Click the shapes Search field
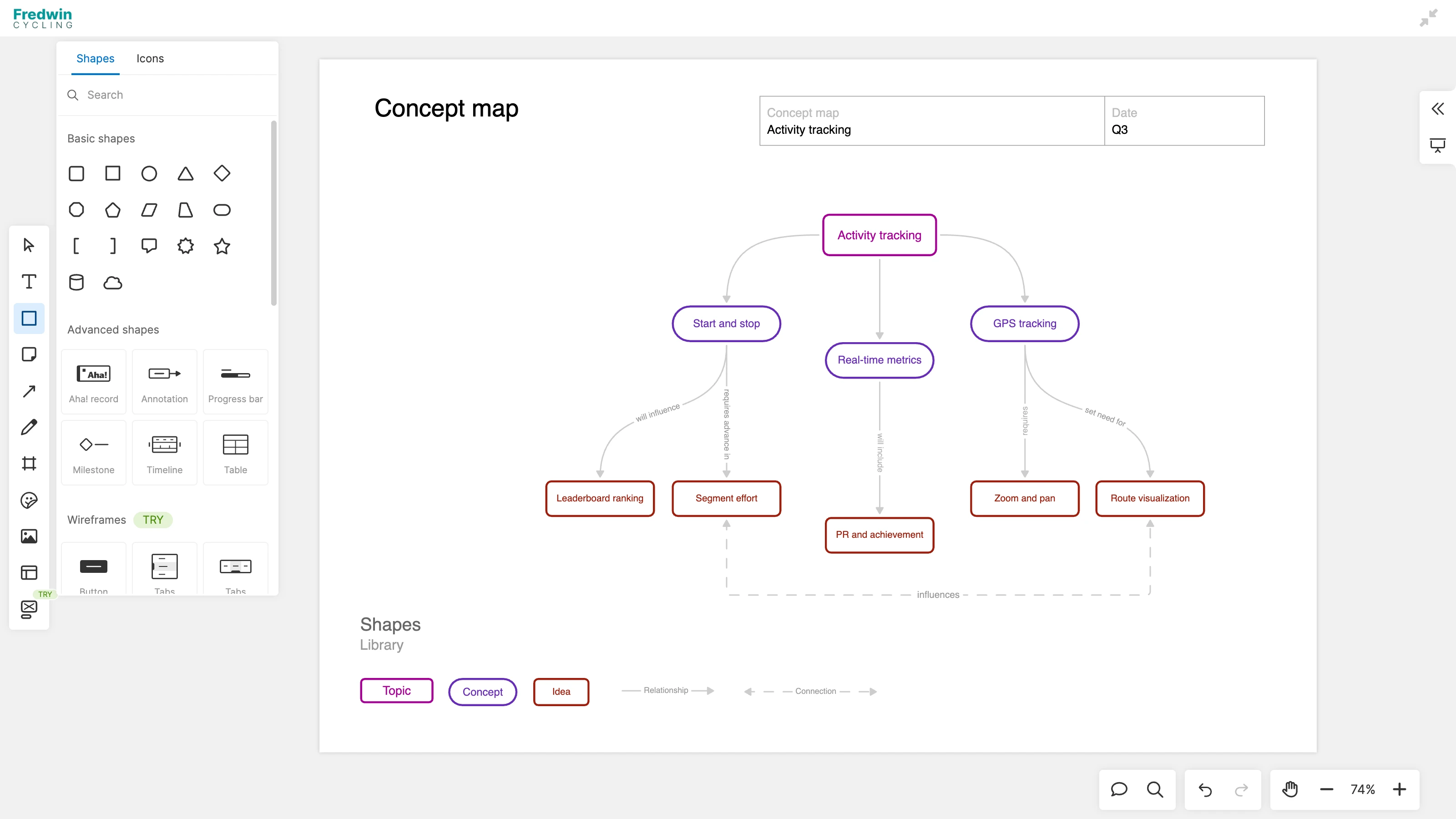The width and height of the screenshot is (1456, 819). coord(170,95)
